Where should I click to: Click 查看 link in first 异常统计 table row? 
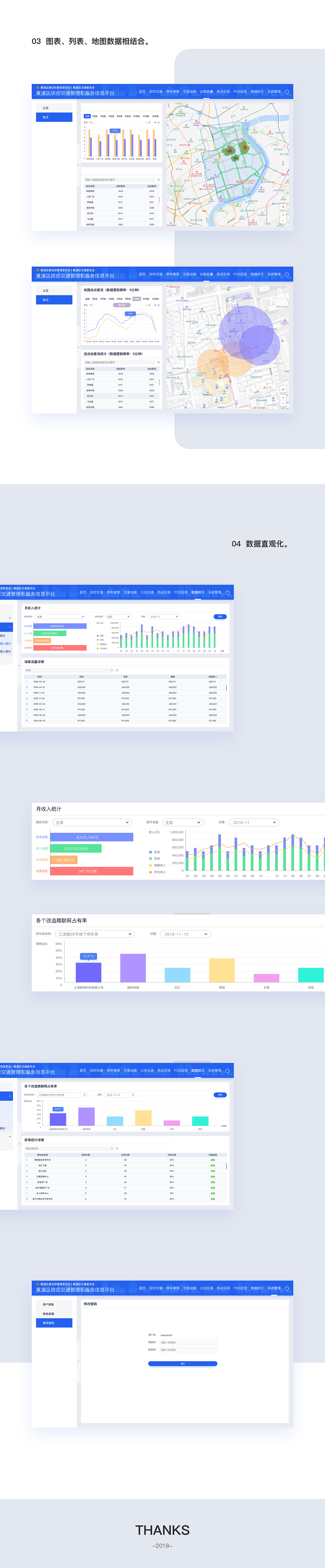(x=212, y=1160)
